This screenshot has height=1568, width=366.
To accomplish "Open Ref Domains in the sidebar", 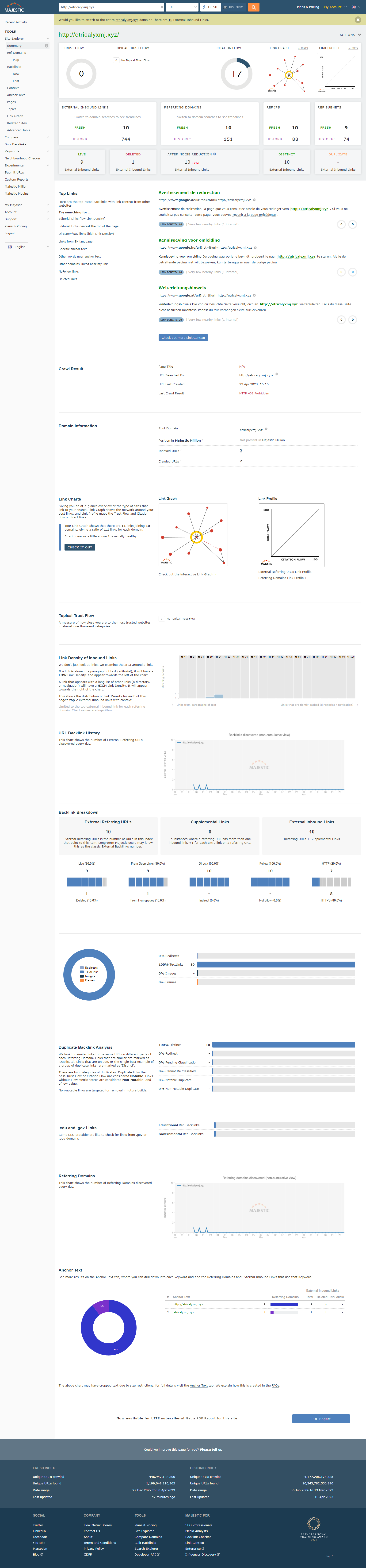I will click(16, 53).
